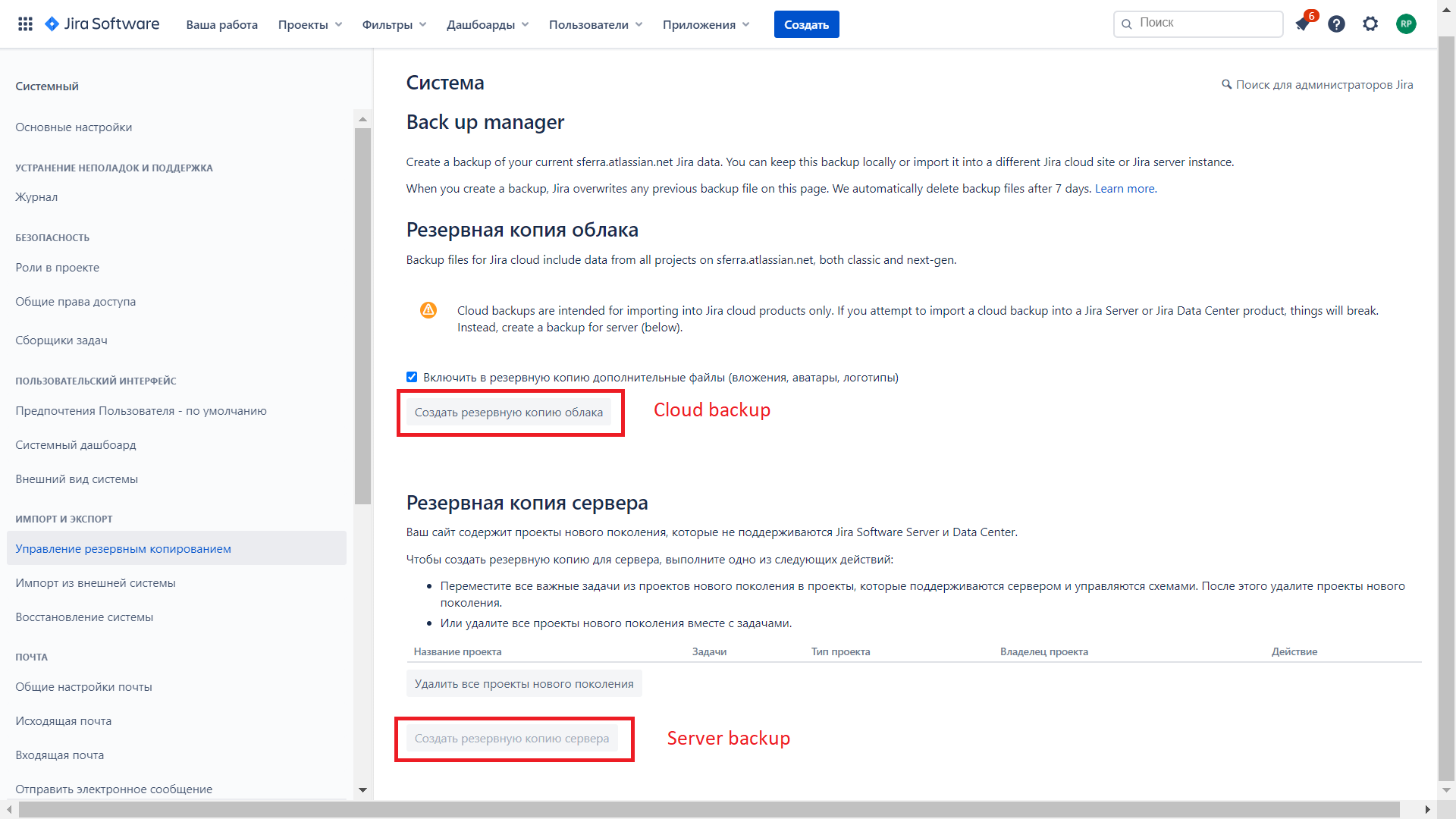The height and width of the screenshot is (819, 1456).
Task: Open the help question mark icon
Action: pos(1336,24)
